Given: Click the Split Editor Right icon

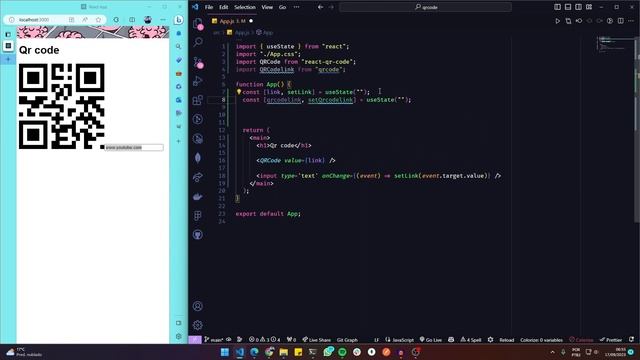Looking at the screenshot, I should [x=620, y=21].
